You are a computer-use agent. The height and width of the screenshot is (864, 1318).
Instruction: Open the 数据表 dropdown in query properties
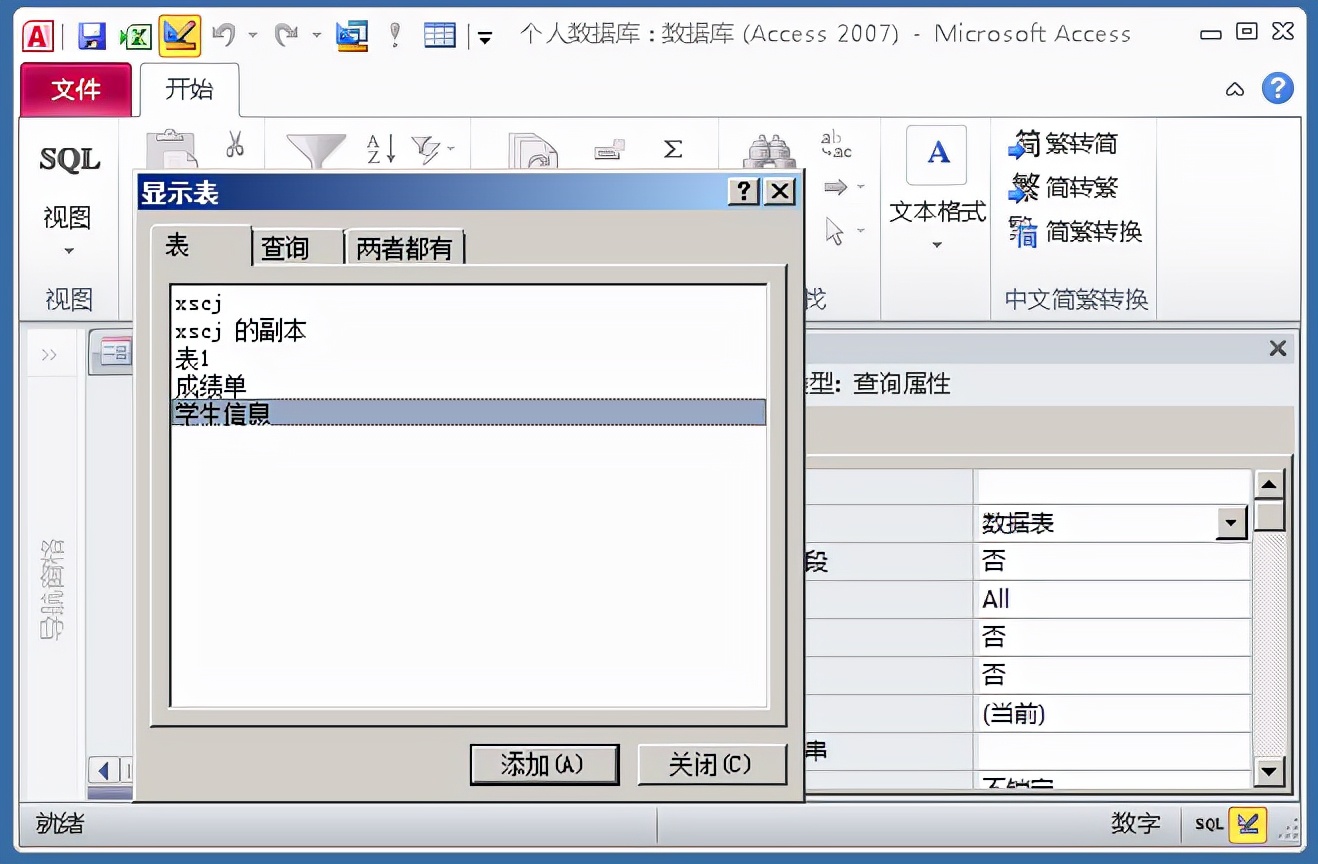[1232, 522]
